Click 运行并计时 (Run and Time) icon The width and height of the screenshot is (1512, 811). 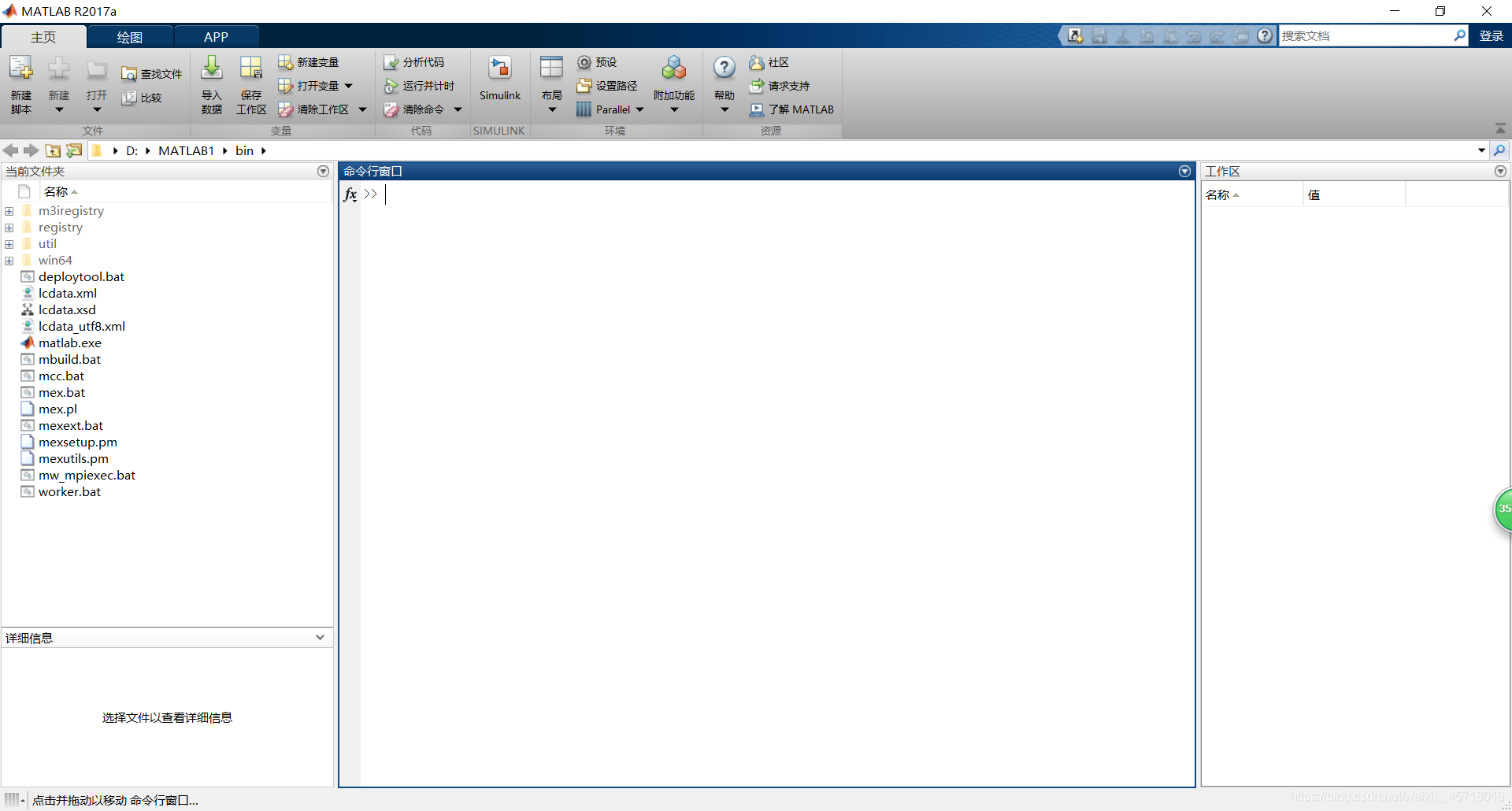(x=391, y=86)
